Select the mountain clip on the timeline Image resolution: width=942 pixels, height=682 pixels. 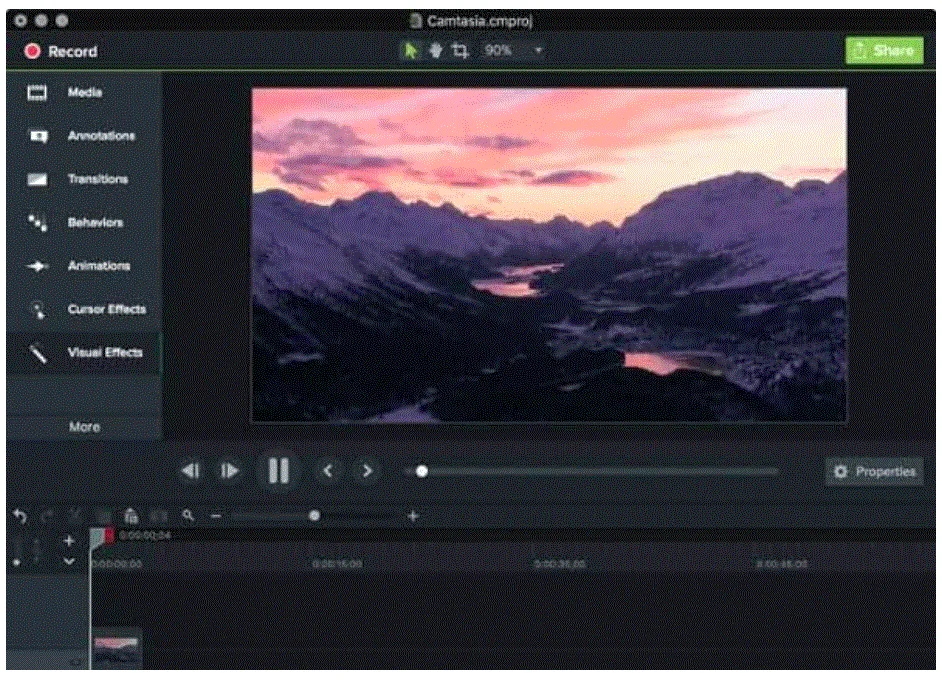tap(117, 651)
